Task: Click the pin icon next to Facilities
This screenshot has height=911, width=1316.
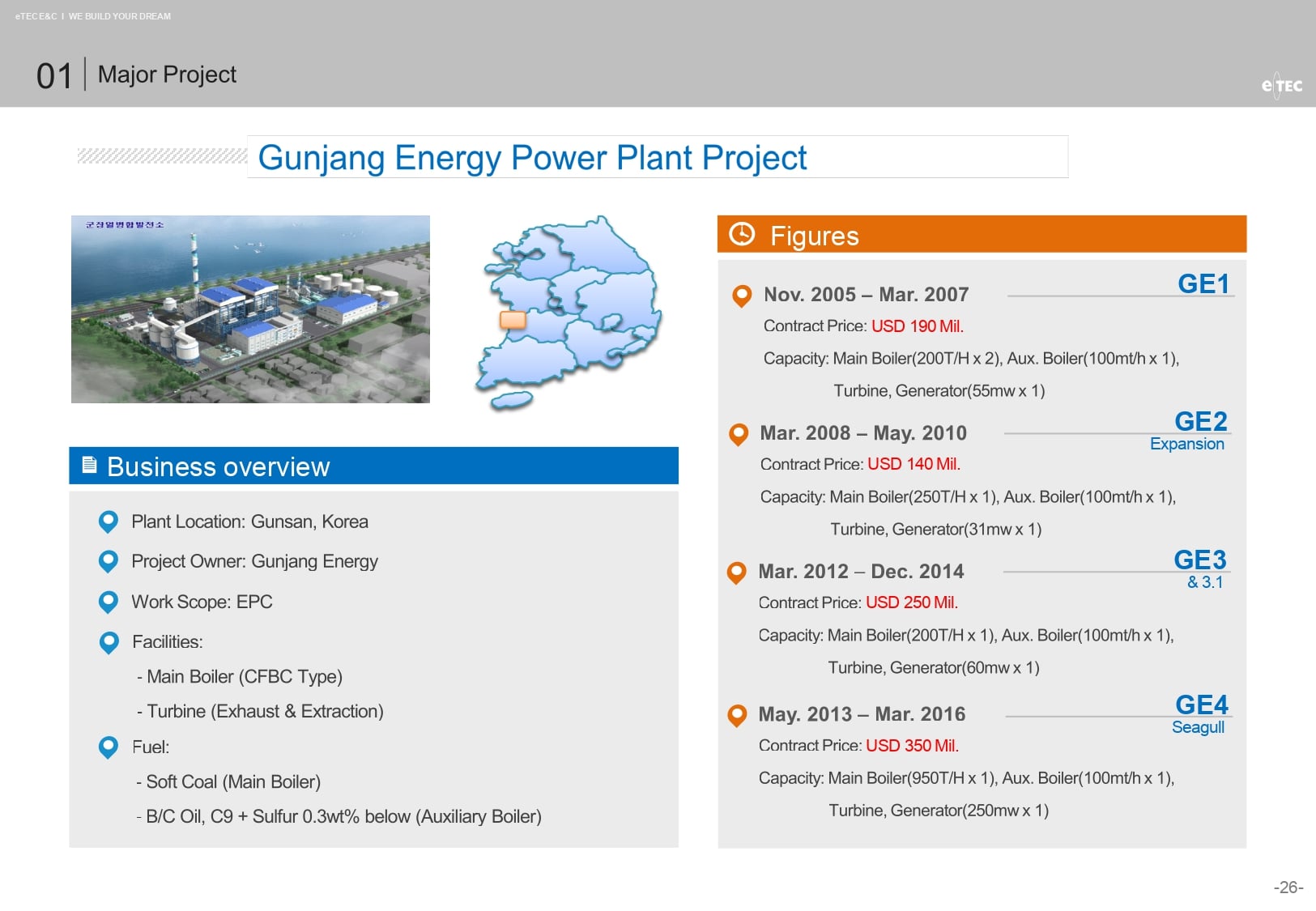Action: click(x=109, y=643)
